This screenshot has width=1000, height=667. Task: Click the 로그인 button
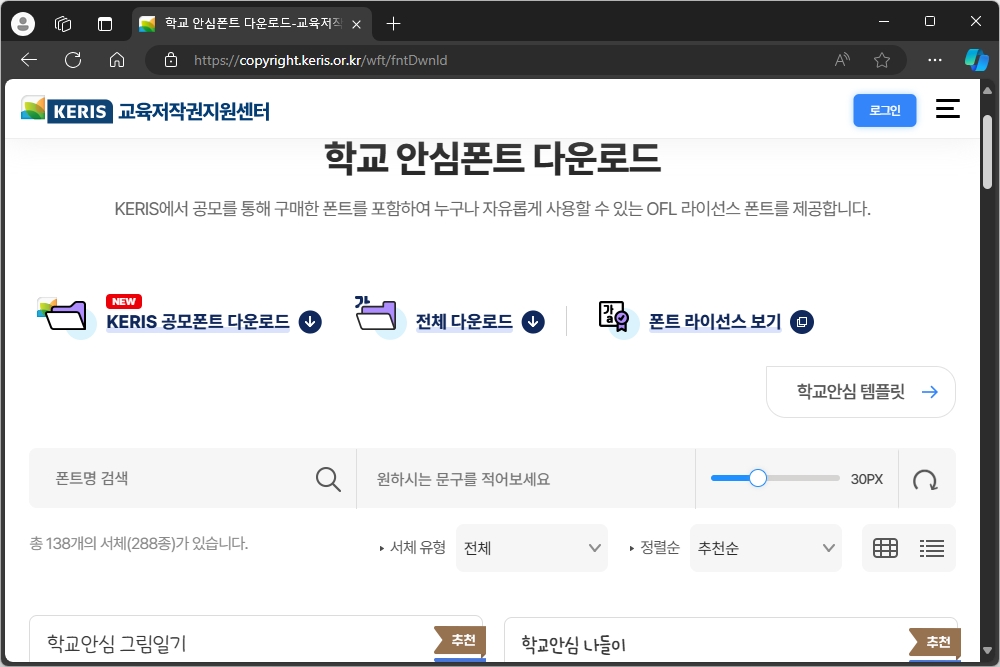(885, 110)
